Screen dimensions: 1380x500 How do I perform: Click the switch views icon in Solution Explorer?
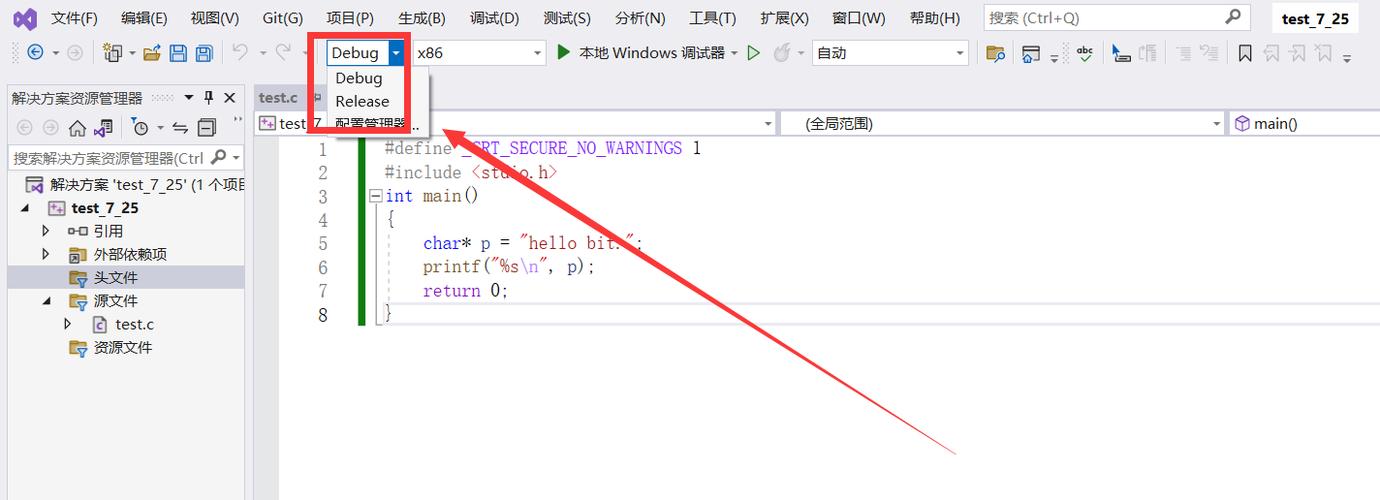102,127
